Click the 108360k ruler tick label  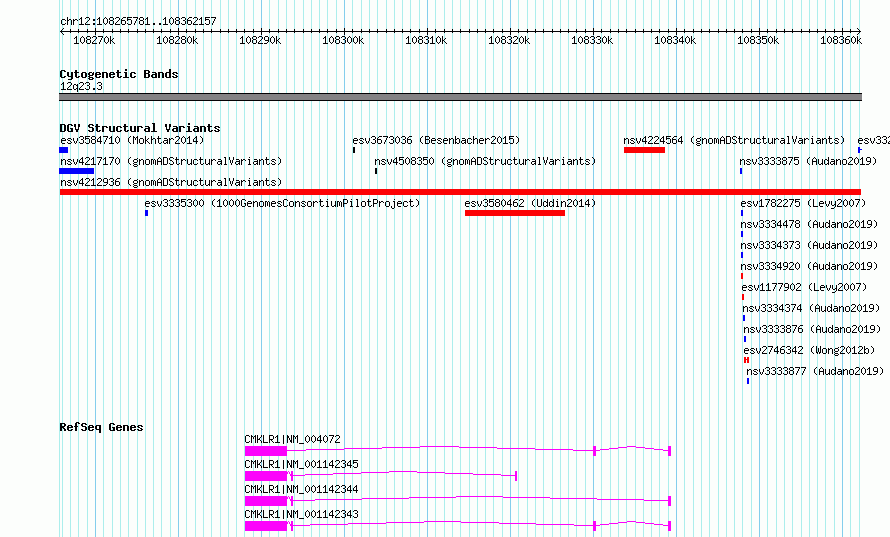coord(841,40)
